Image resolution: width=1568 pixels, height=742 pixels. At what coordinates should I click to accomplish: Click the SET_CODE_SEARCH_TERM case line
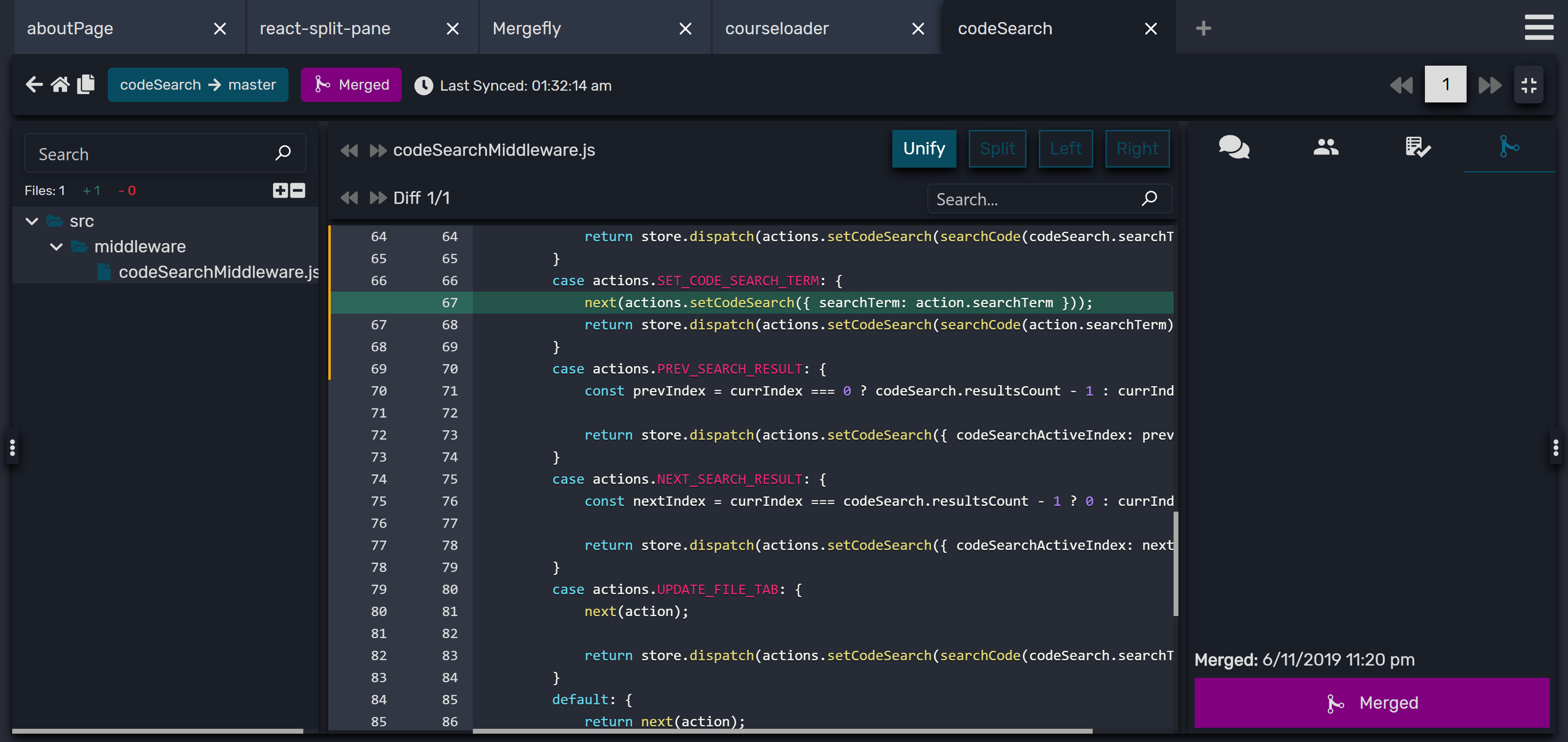pos(697,281)
